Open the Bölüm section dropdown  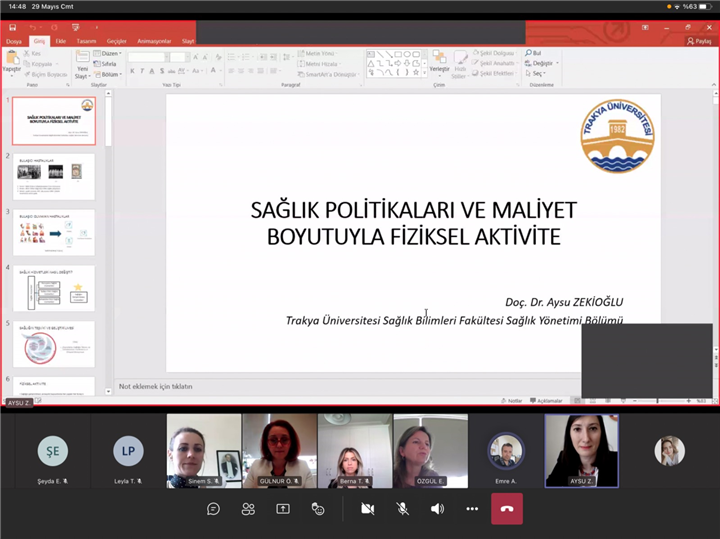pyautogui.click(x=107, y=74)
